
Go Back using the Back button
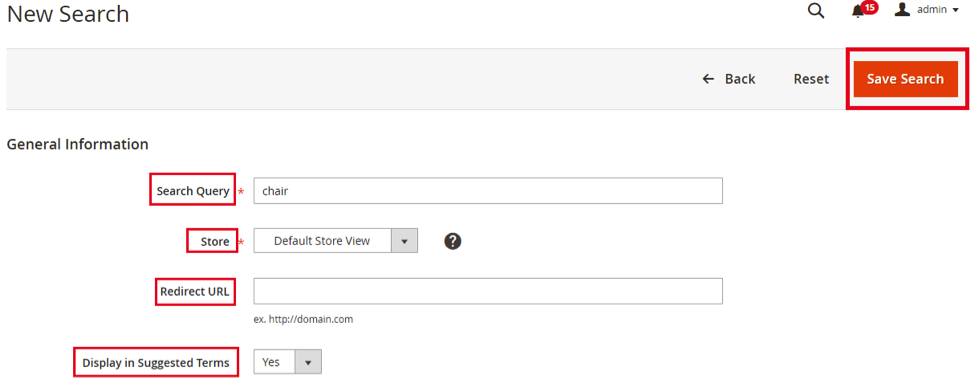[x=729, y=79]
